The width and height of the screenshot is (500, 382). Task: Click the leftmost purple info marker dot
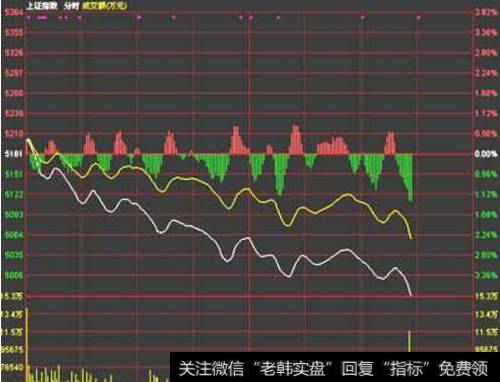[x=29, y=17]
